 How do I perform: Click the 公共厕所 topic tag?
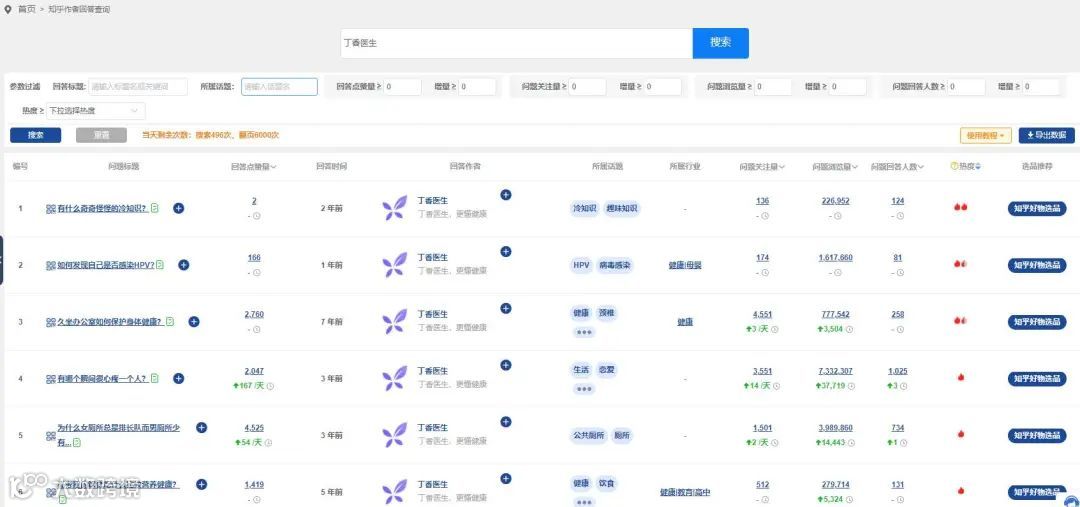tap(588, 435)
